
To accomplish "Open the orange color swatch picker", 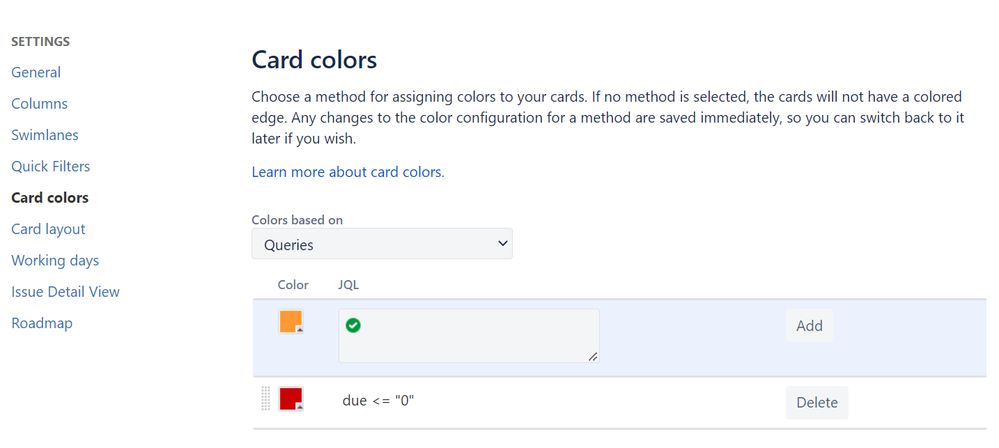I will pos(291,322).
